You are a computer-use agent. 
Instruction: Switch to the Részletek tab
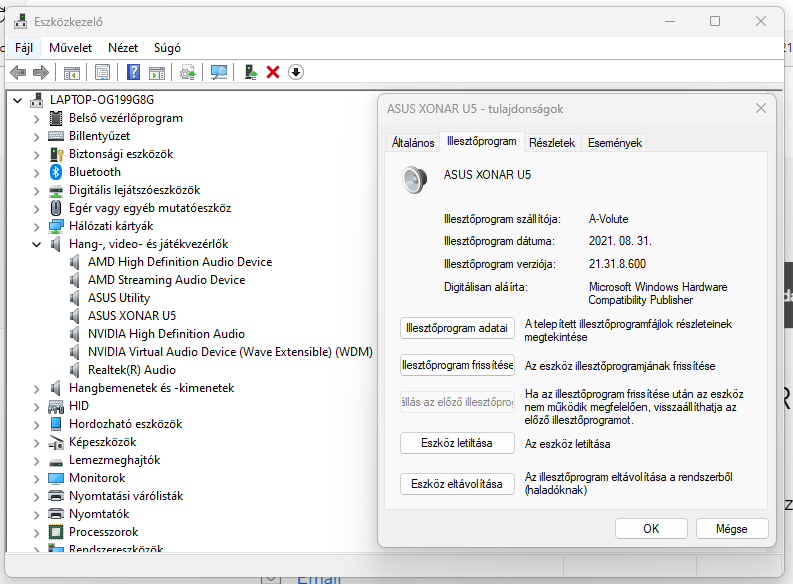point(552,143)
